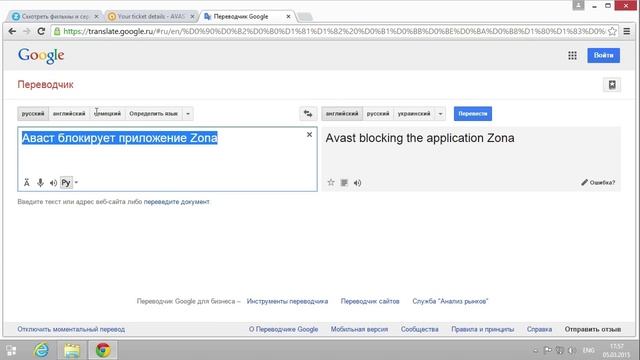Click the address bar URL
The width and height of the screenshot is (640, 360).
(x=334, y=31)
